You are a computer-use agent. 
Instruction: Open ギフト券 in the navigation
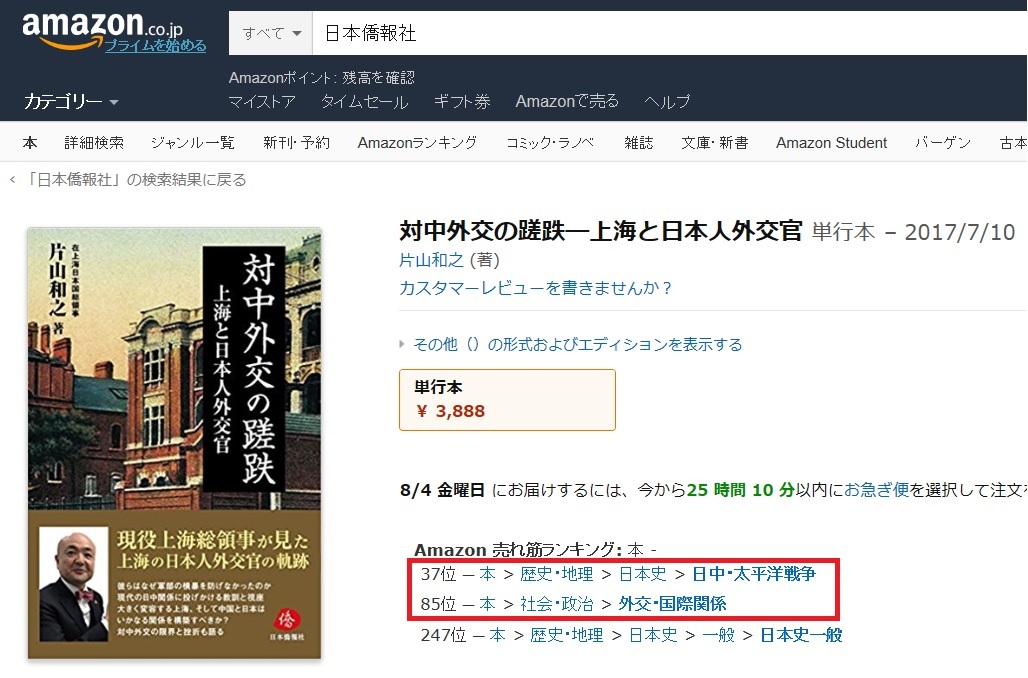coord(462,102)
